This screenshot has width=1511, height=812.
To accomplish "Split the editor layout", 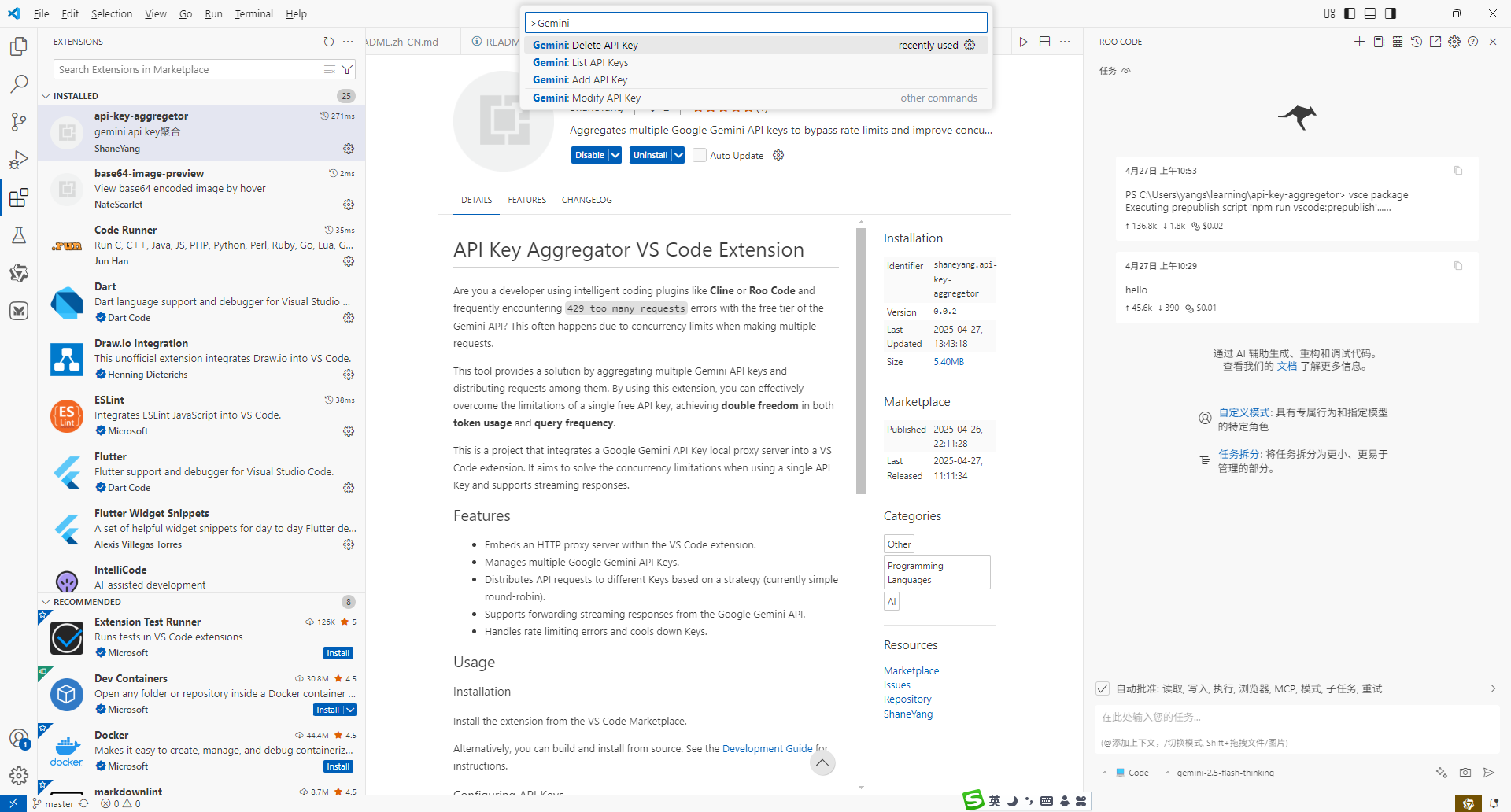I will click(x=1044, y=42).
